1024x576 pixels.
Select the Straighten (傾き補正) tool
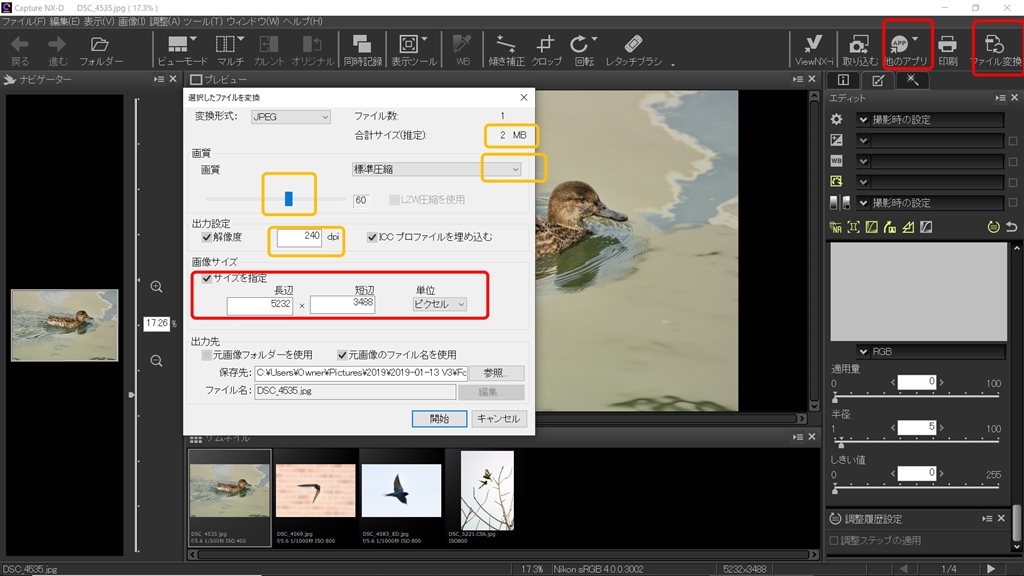pos(506,45)
